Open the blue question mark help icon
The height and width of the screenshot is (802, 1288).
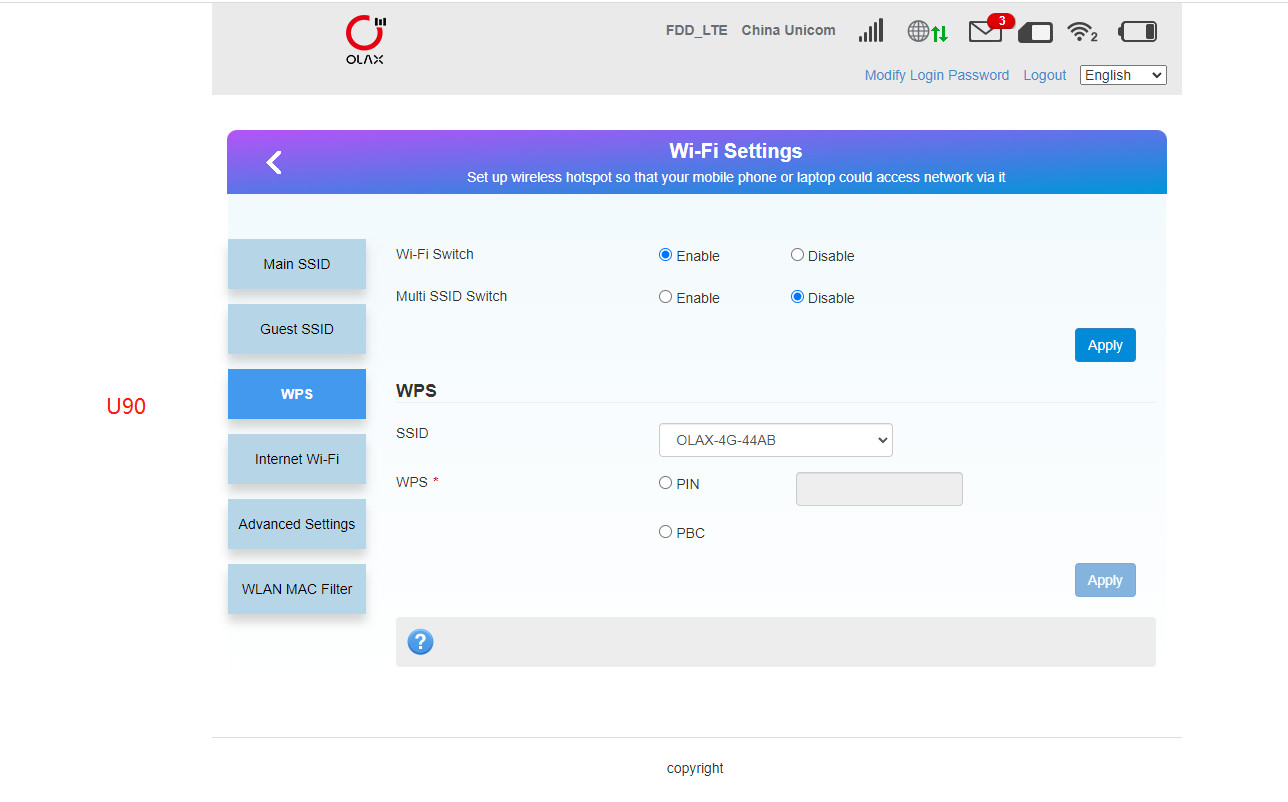[421, 642]
